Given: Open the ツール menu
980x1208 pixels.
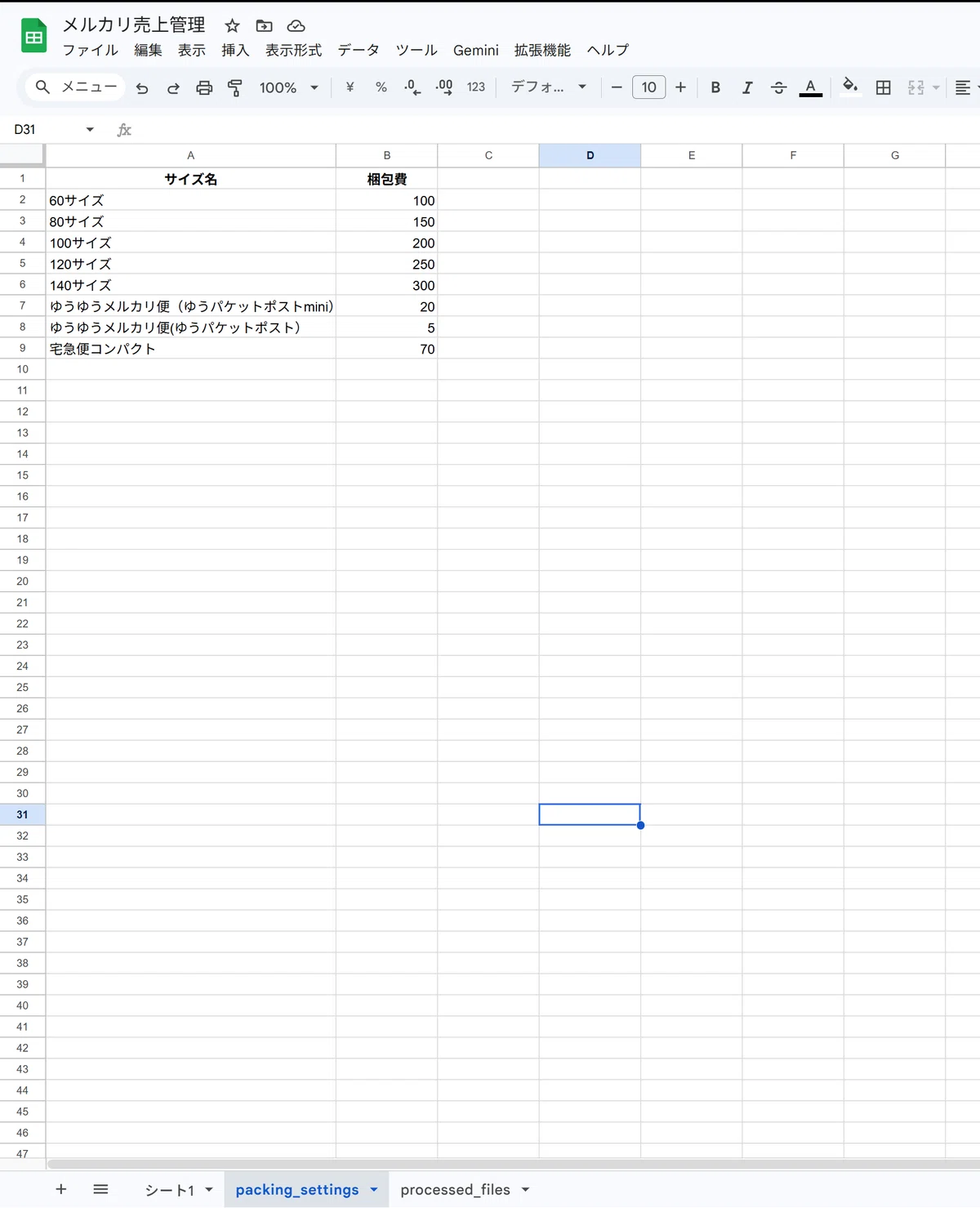Looking at the screenshot, I should pyautogui.click(x=416, y=50).
